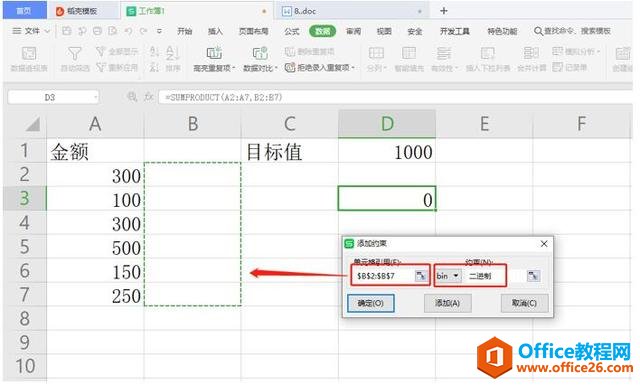Switch to the 开始 ribbon tab
Viewport: 640px width, 385px height.
pos(184,31)
